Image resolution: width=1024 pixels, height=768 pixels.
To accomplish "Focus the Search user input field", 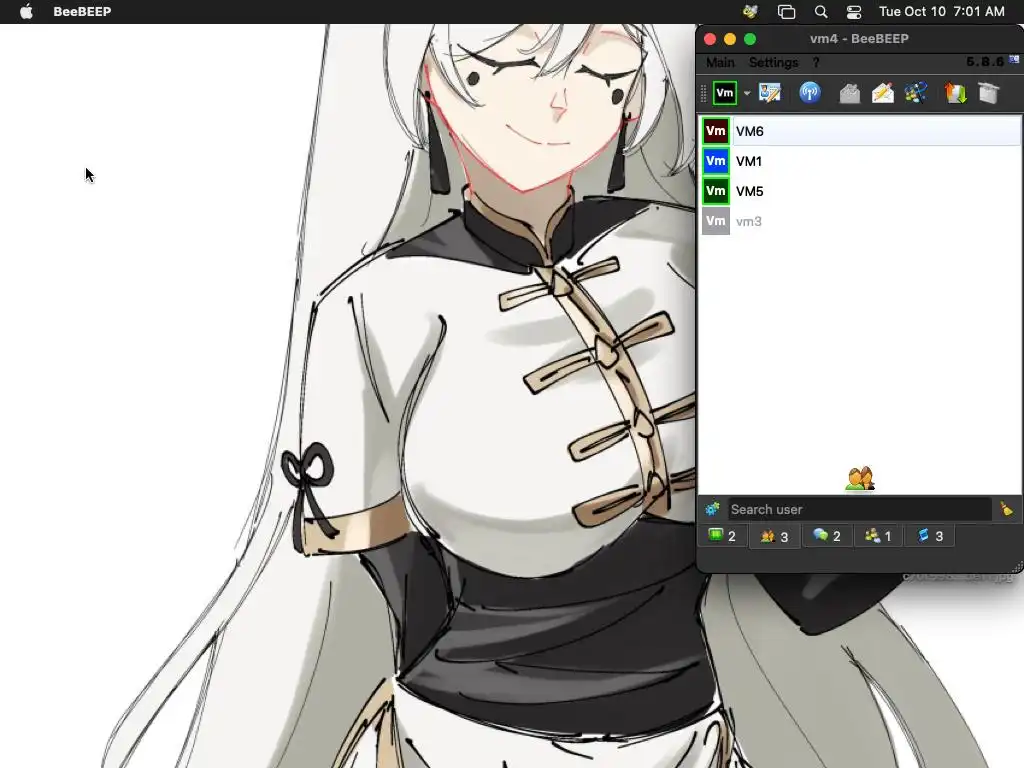I will (x=859, y=509).
